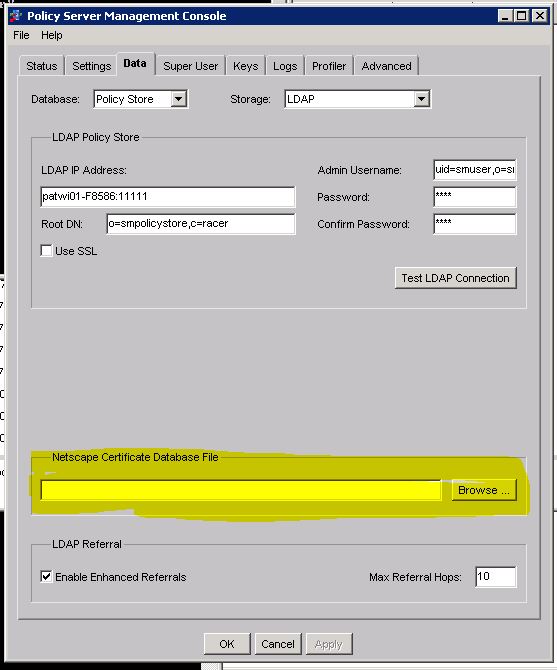
Task: Open the File menu
Action: coord(21,35)
